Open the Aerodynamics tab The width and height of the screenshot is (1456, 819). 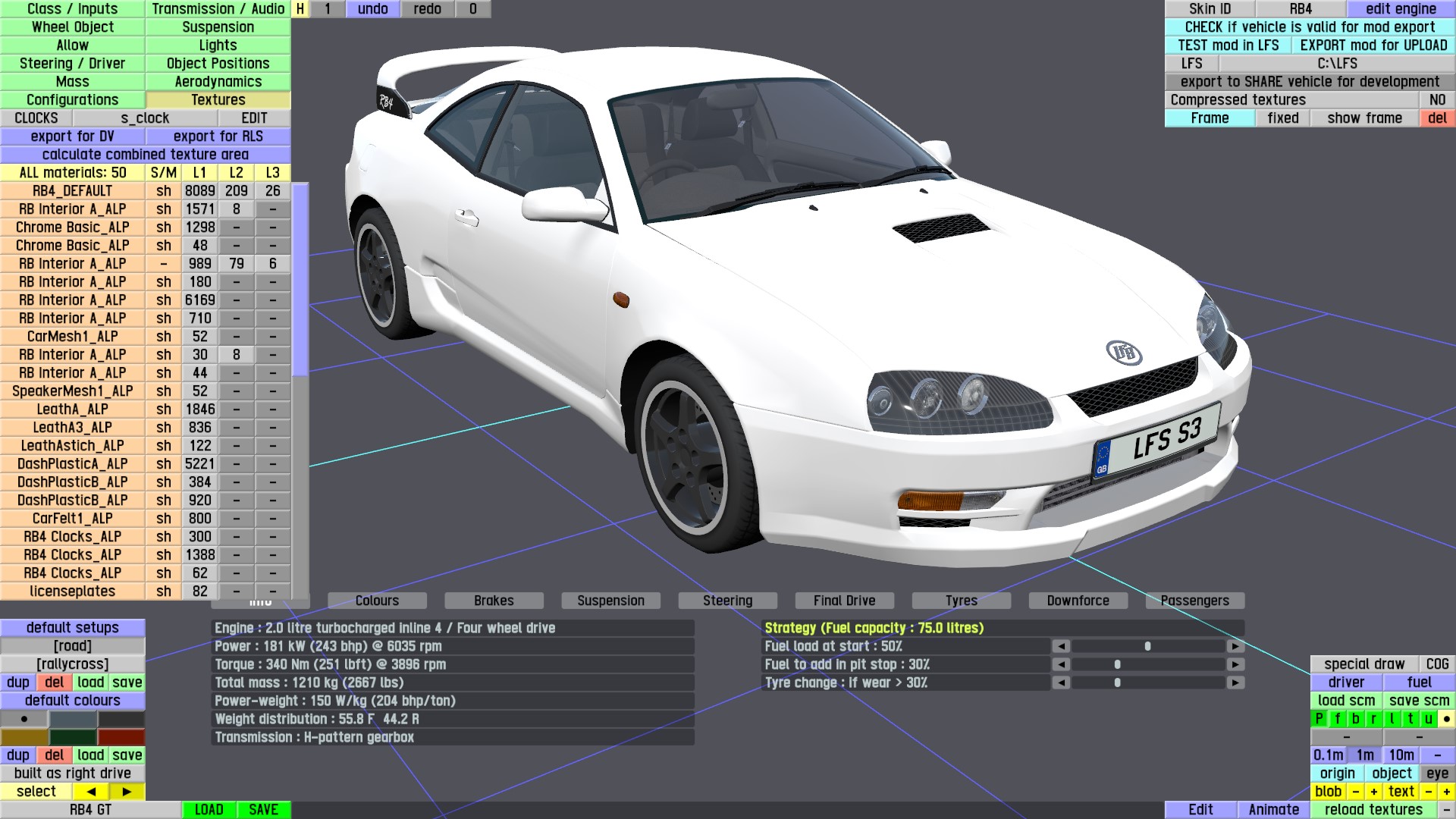coord(218,82)
